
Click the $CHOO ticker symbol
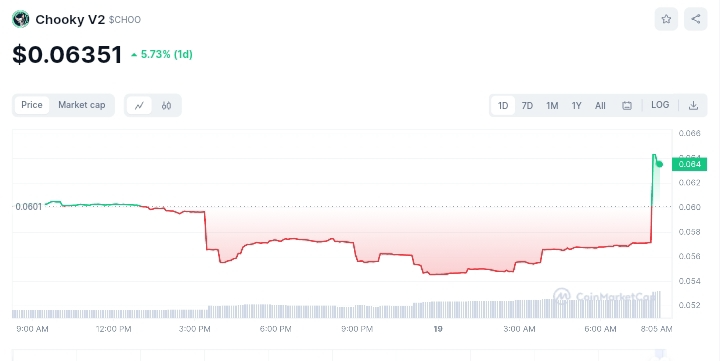[x=125, y=20]
